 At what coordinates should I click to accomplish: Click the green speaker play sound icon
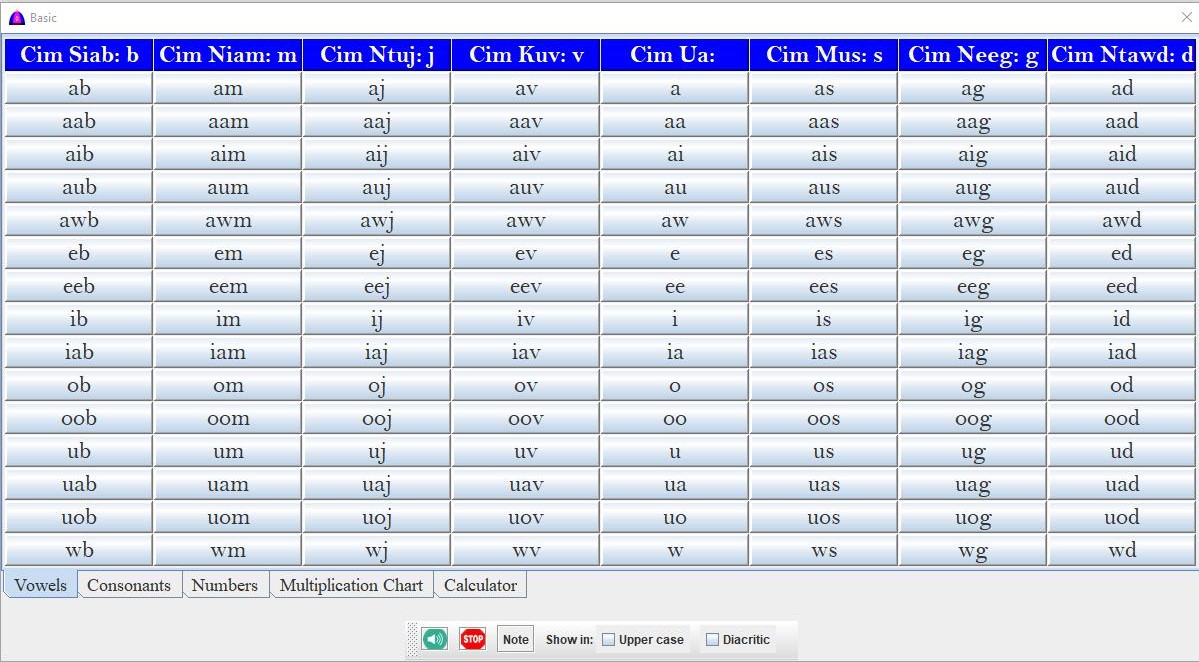434,639
